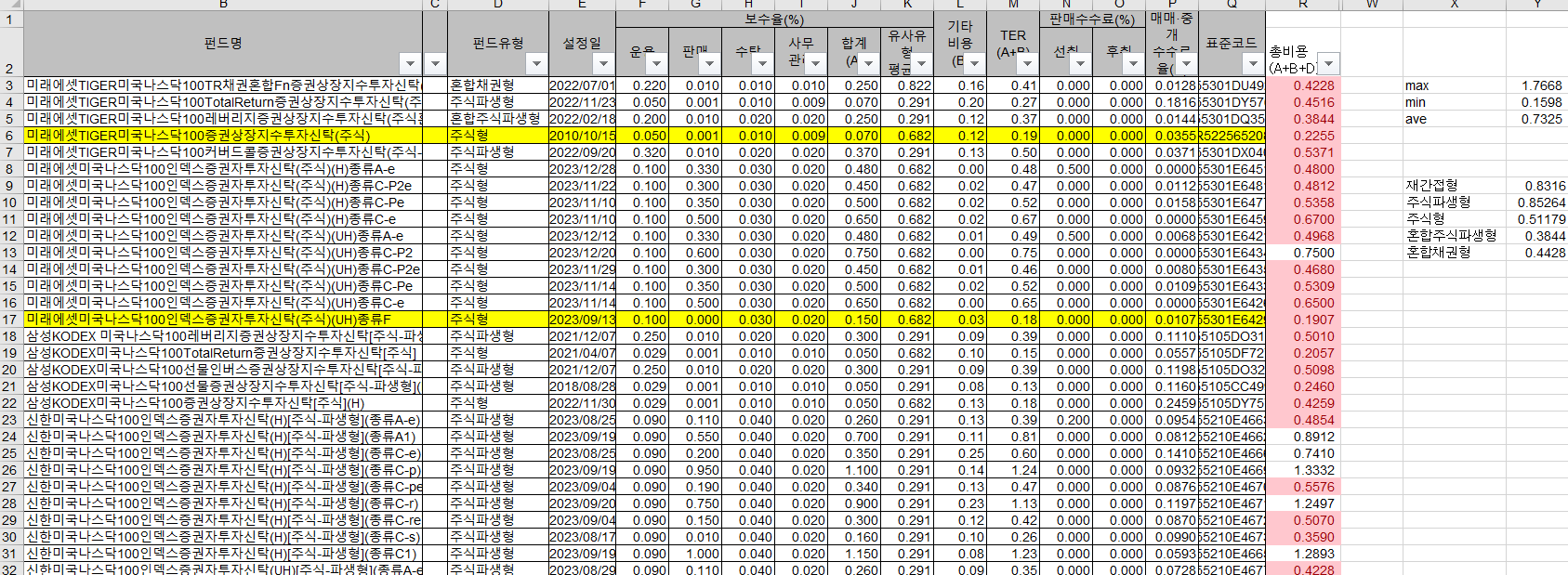1568x575 pixels.
Task: Open the 사무관리 filter dropdown
Action: click(x=815, y=63)
